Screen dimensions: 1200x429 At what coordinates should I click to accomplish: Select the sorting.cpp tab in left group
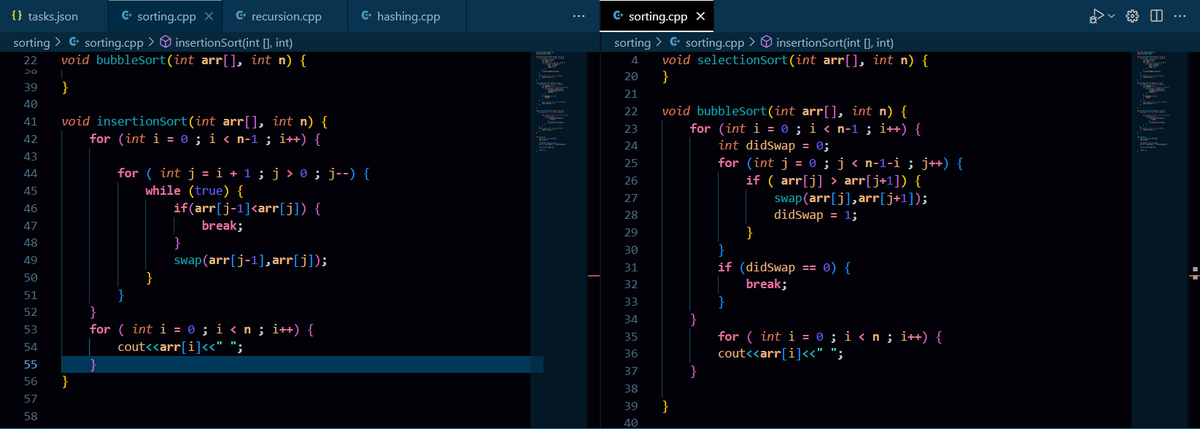[x=166, y=17]
